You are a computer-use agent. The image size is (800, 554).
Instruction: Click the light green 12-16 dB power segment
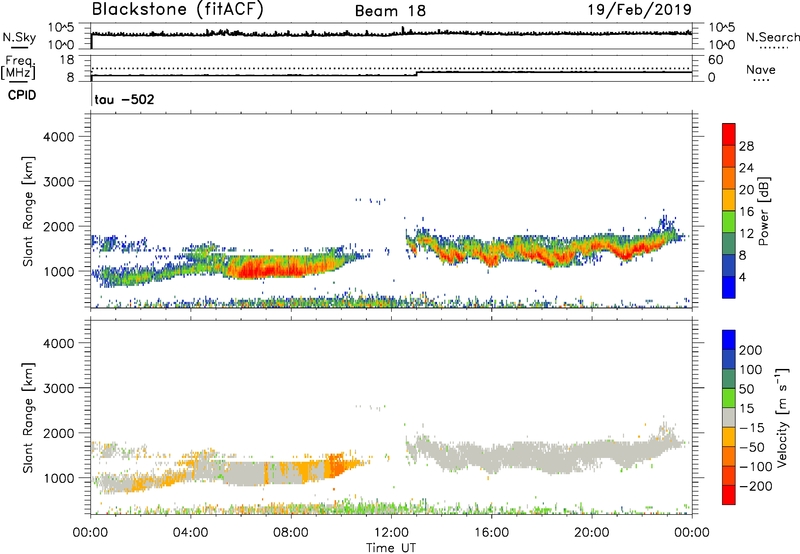tap(729, 221)
